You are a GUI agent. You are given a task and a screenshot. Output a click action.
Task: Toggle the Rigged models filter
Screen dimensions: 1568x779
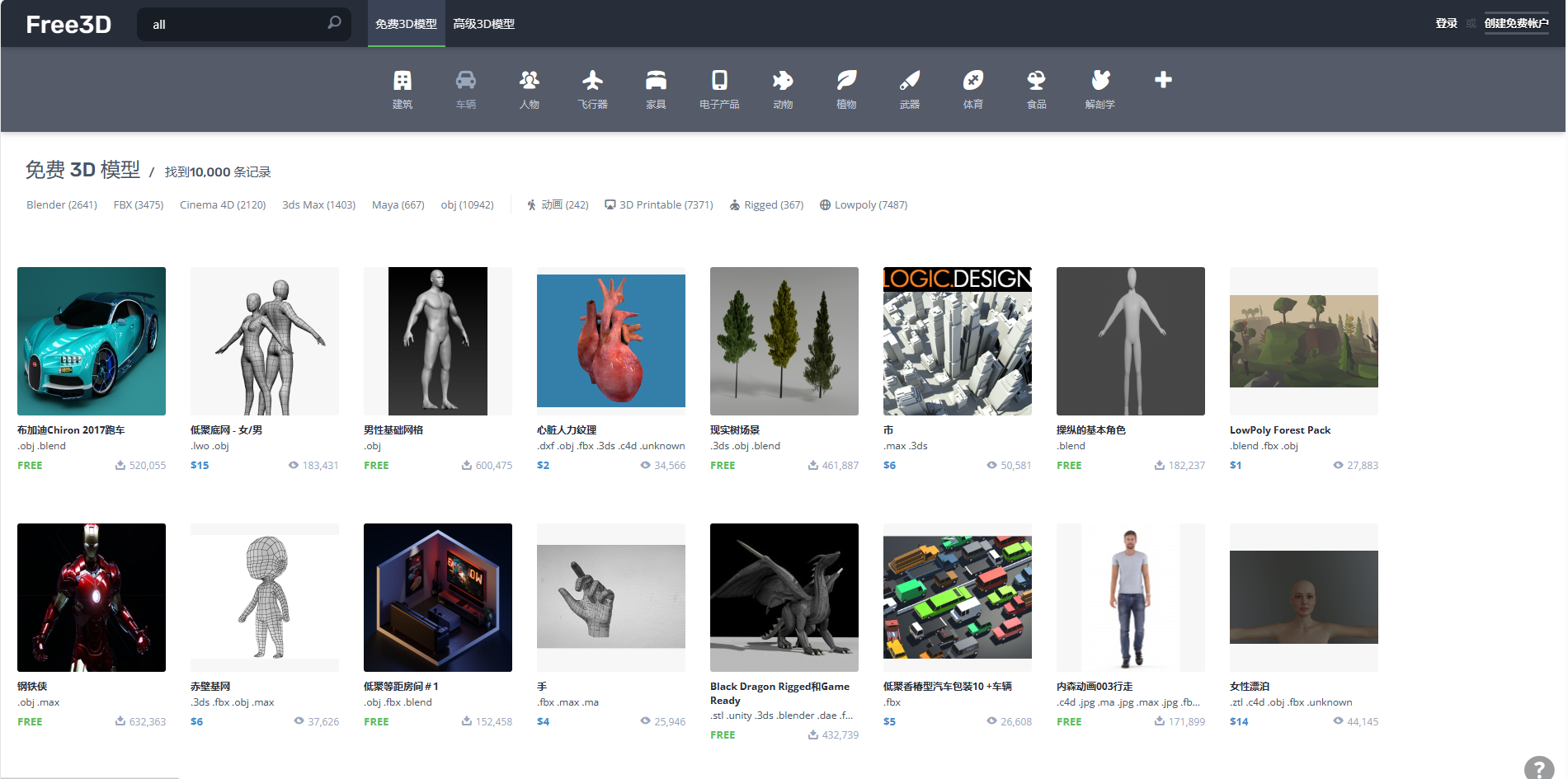[766, 204]
